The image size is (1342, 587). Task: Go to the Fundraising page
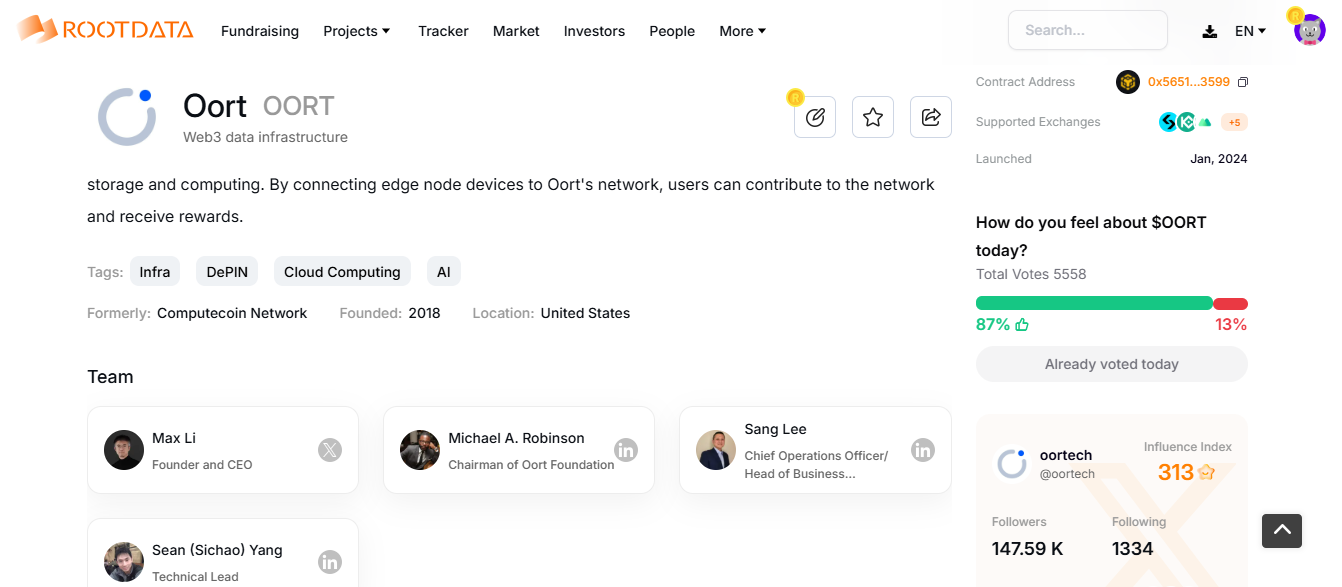260,31
